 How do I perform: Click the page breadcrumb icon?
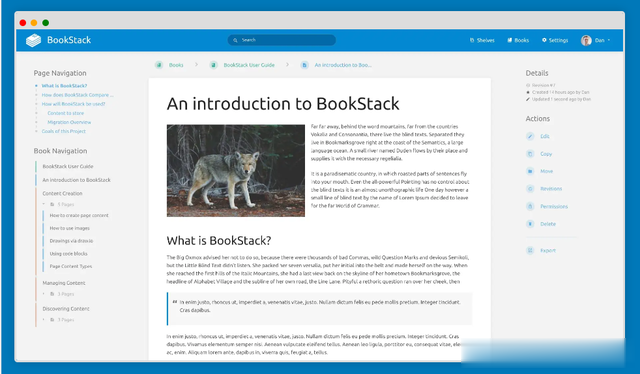click(x=304, y=65)
